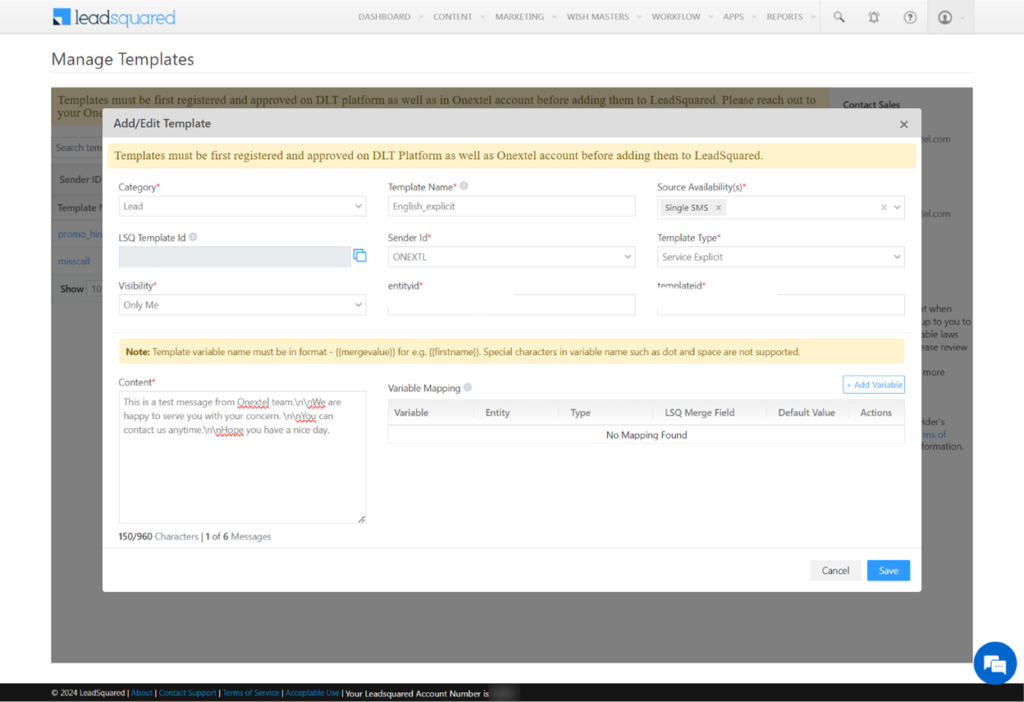Viewport: 1024px width, 702px height.
Task: Click the Default Value column header
Action: tap(807, 413)
